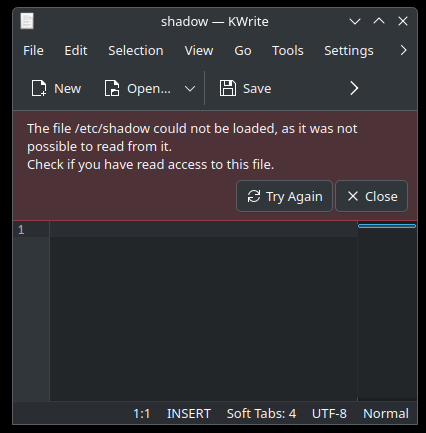Click into the empty editor text area
This screenshot has width=426, height=433.
pos(204,311)
